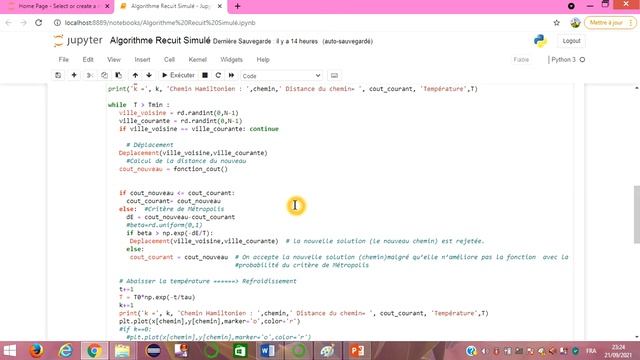
Task: Click the code line 'cout_nouveau = fonction_cout()'
Action: [173, 169]
